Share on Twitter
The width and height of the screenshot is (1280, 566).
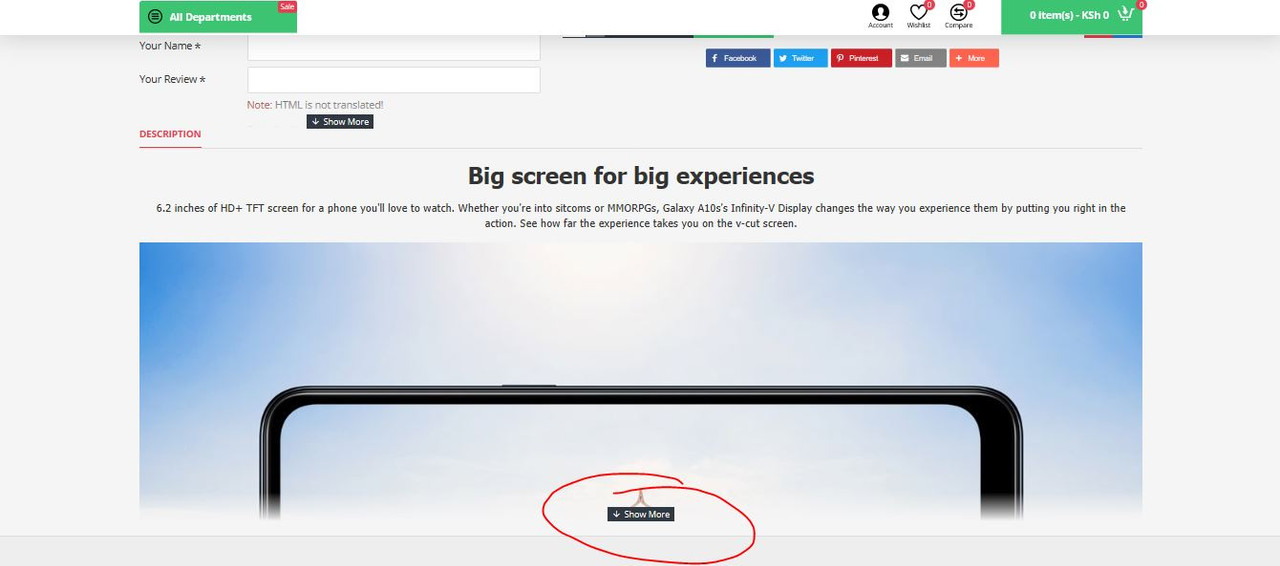(801, 58)
